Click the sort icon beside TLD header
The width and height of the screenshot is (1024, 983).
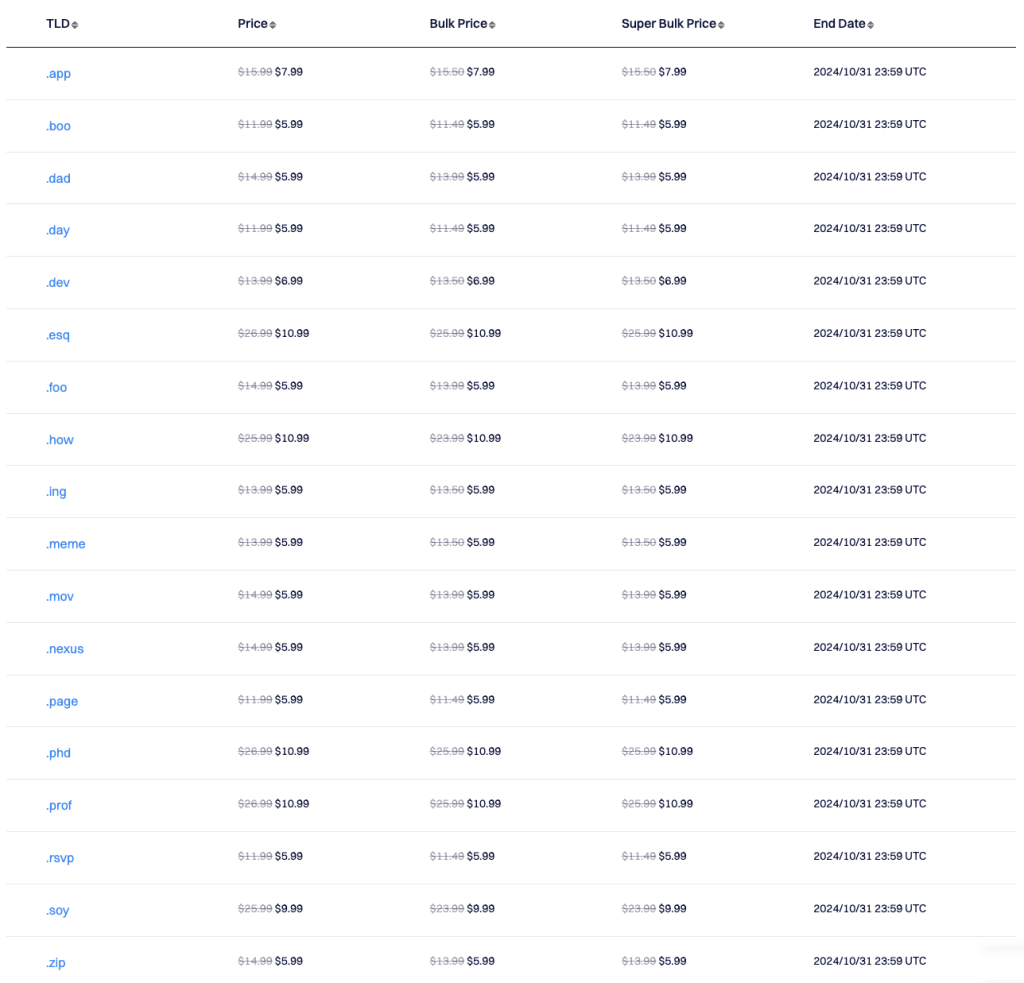pyautogui.click(x=75, y=25)
